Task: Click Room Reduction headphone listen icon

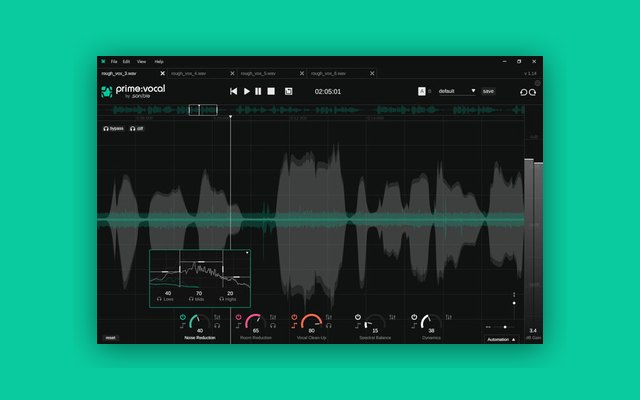Action: [x=273, y=326]
